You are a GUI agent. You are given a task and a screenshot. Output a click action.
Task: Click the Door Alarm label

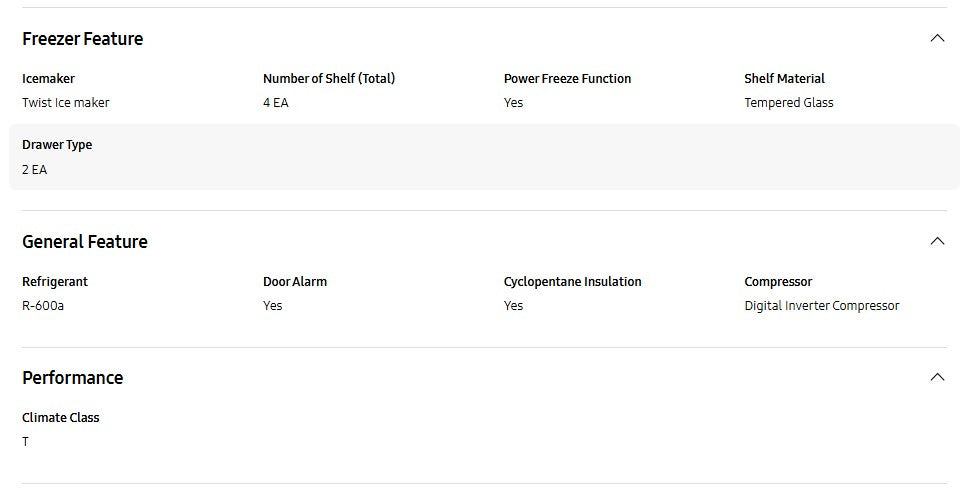pos(294,282)
